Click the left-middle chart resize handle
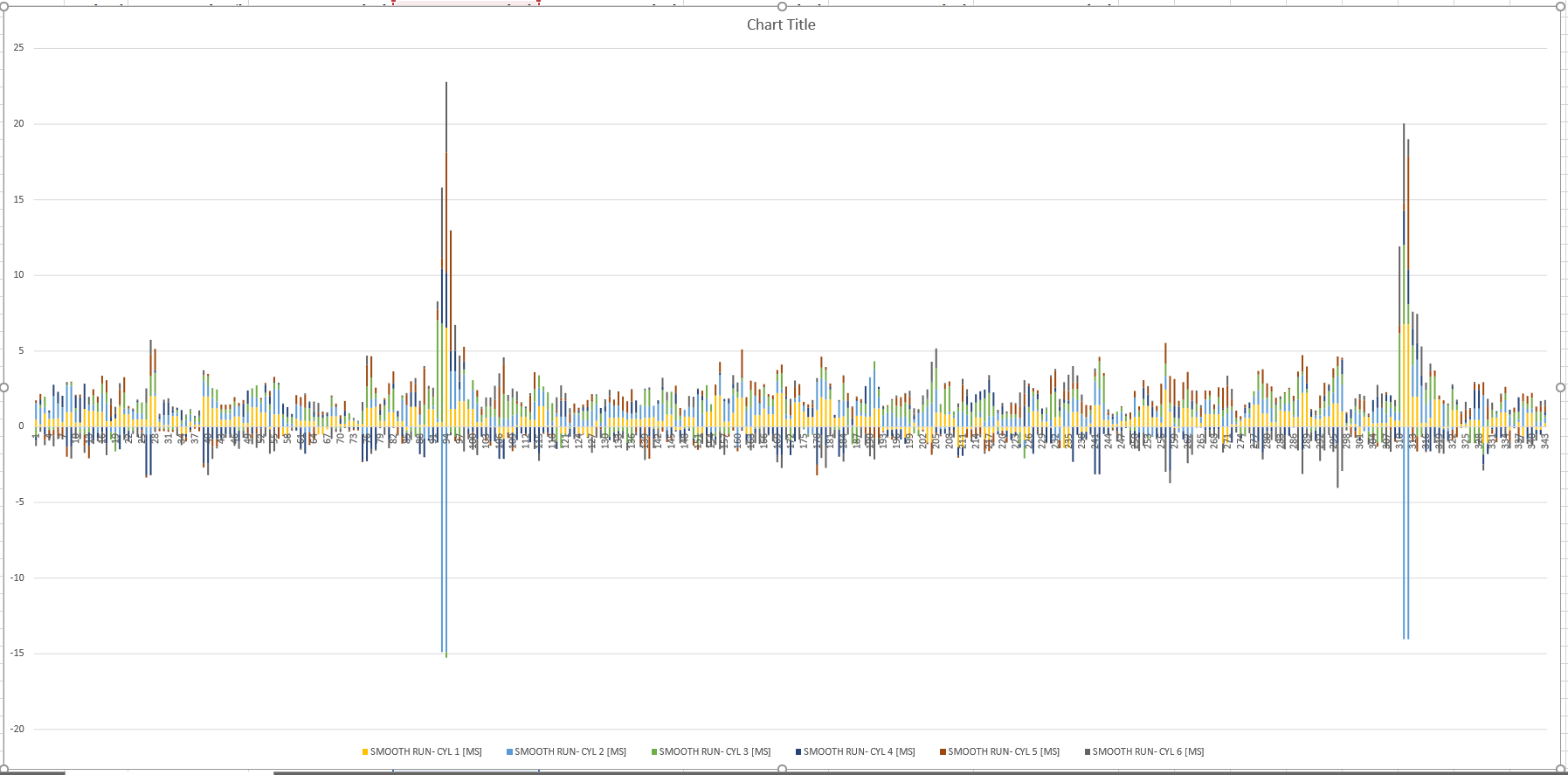The height and width of the screenshot is (775, 1568). click(x=3, y=387)
